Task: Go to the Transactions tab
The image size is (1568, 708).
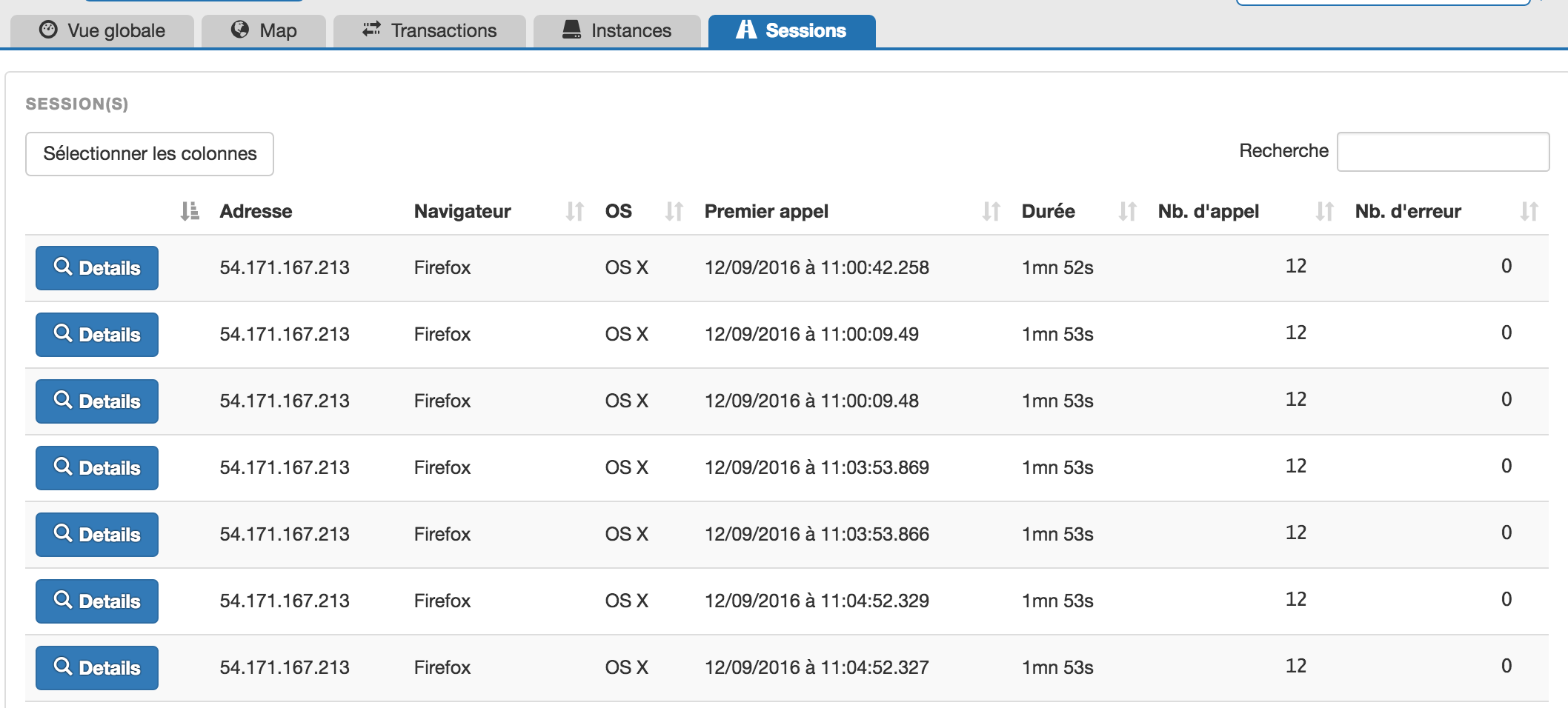Action: [x=430, y=31]
